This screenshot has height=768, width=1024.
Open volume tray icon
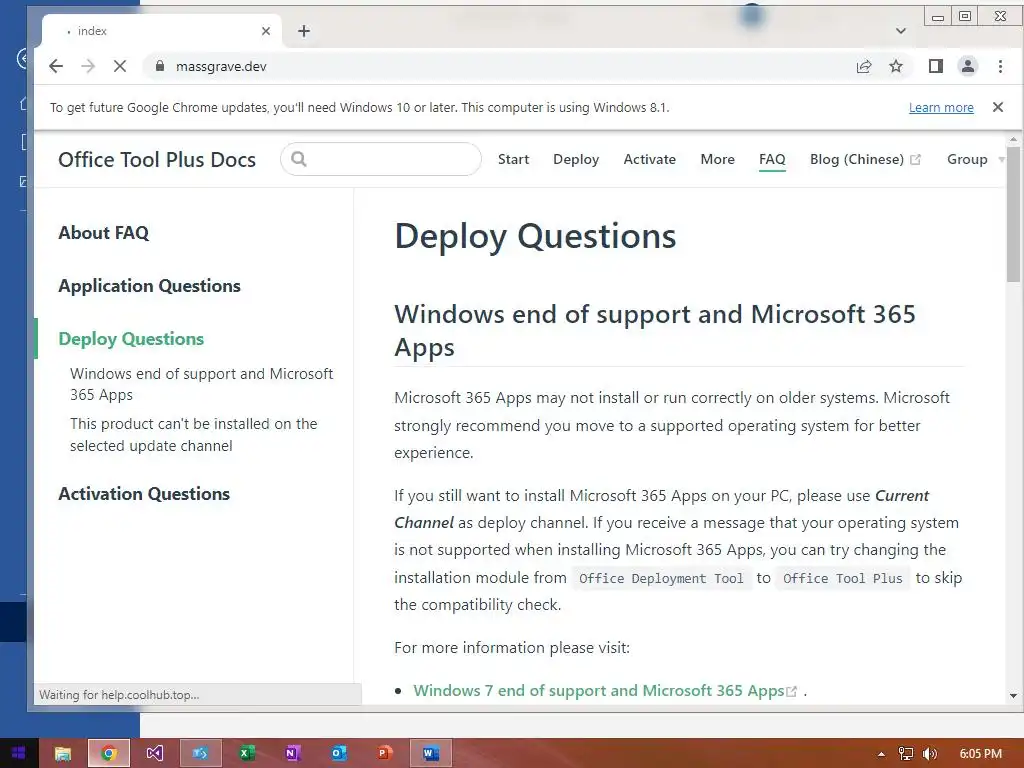pos(929,754)
